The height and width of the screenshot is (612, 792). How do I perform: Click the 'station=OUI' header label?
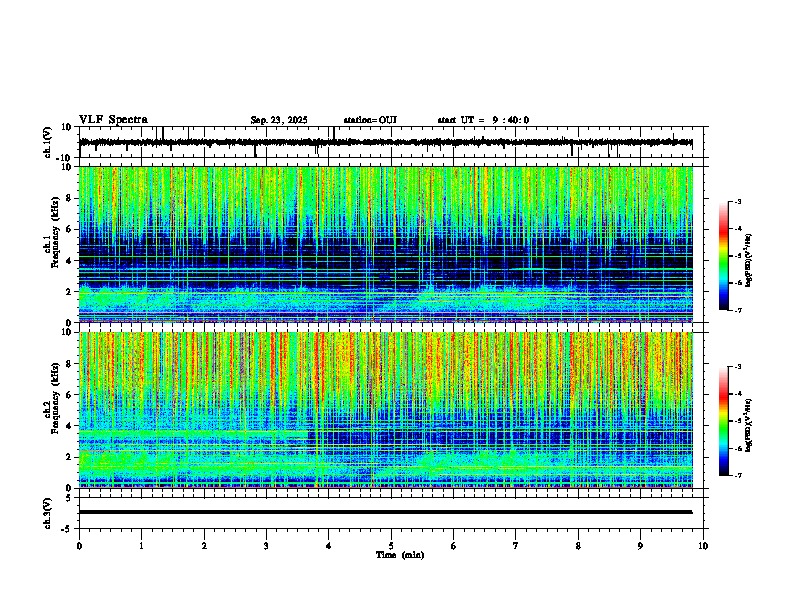[370, 120]
